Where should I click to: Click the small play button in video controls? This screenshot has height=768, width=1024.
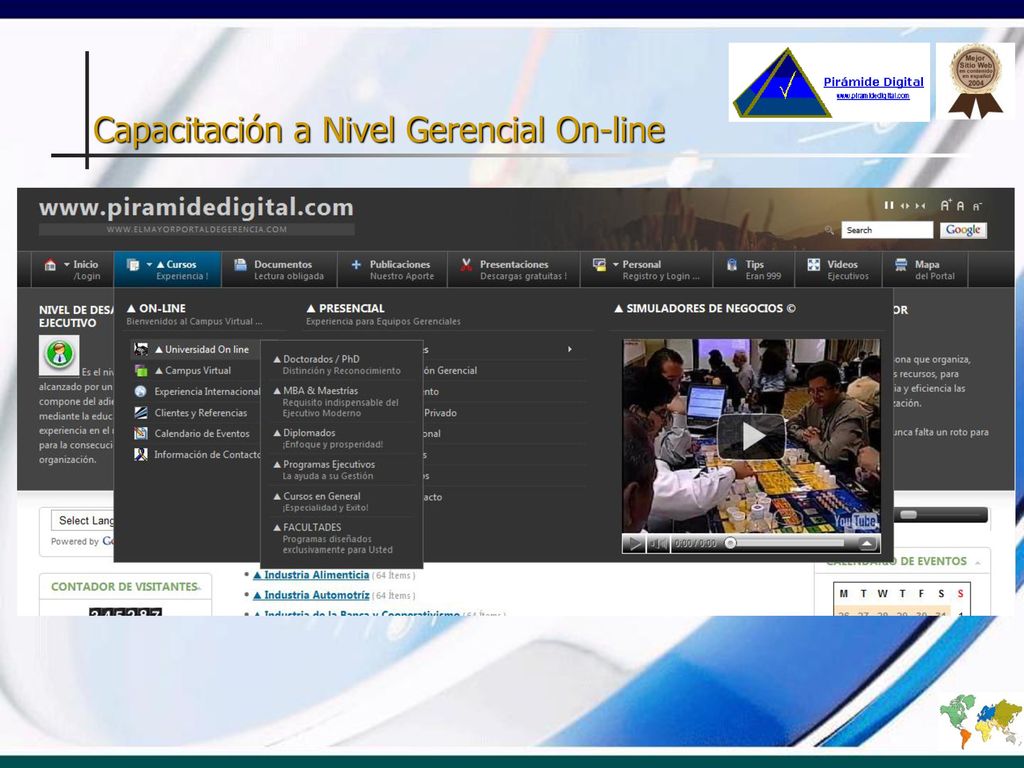click(633, 543)
